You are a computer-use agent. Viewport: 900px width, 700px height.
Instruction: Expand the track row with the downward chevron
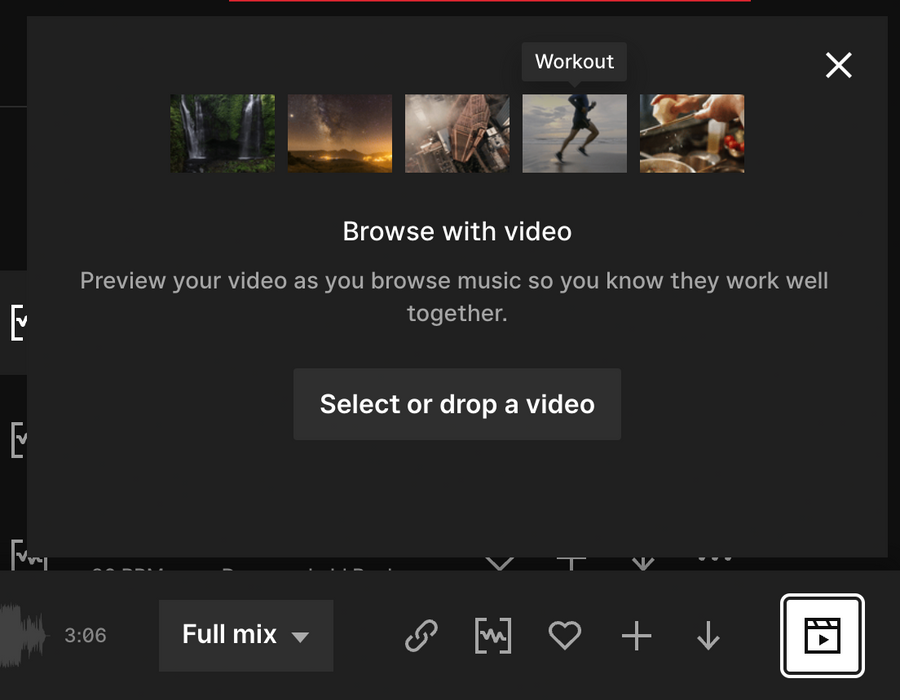click(500, 563)
